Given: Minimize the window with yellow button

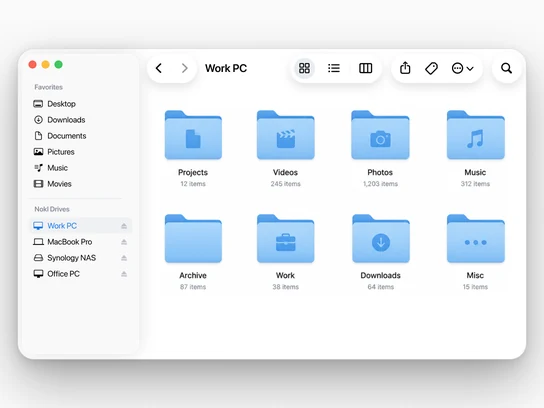Looking at the screenshot, I should [45, 65].
